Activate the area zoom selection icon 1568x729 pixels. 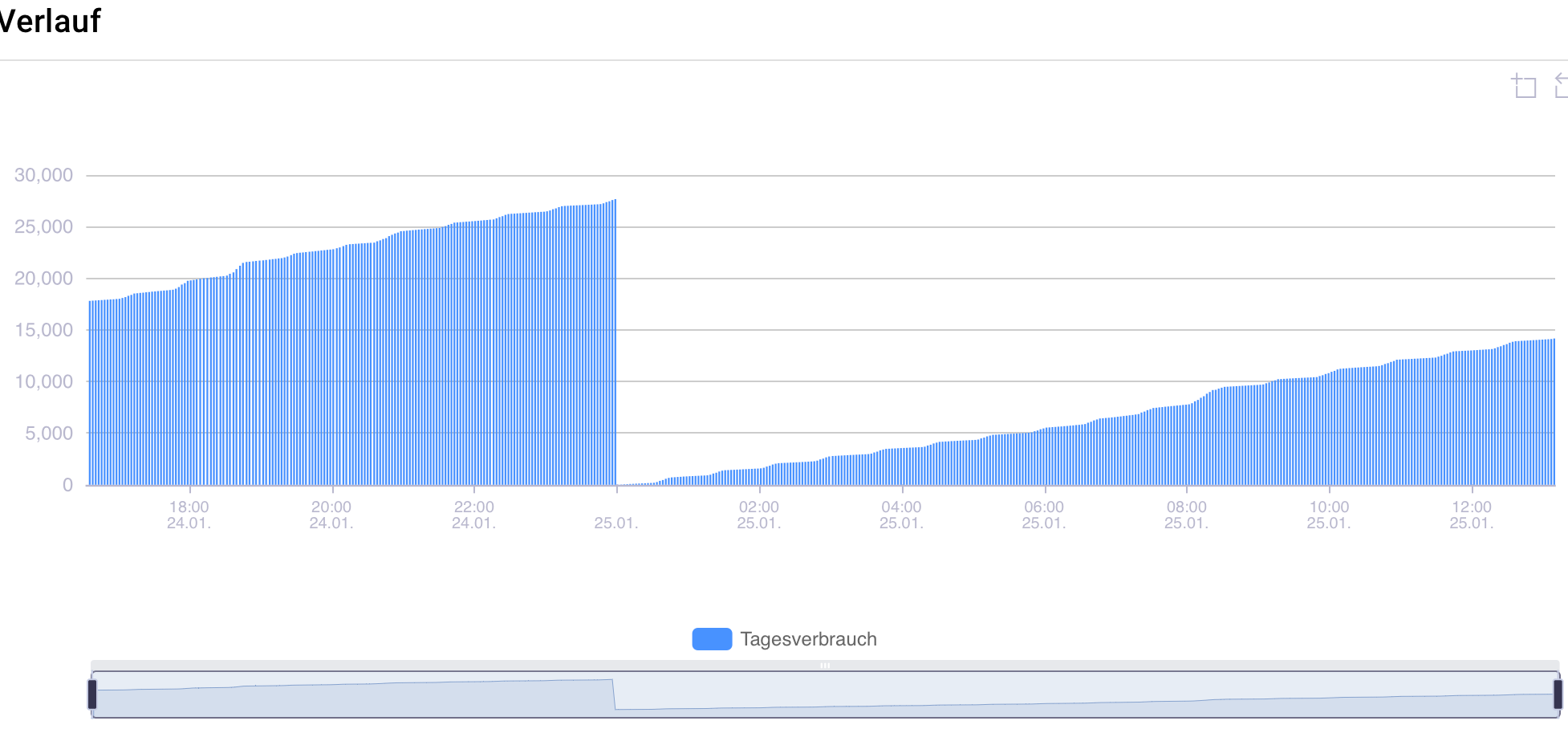tap(1524, 85)
